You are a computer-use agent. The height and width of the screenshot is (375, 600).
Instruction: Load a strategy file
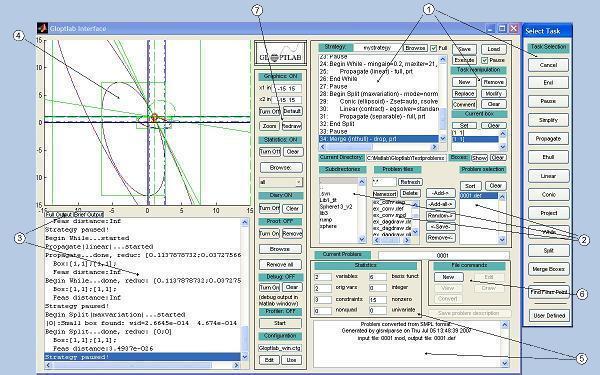[x=494, y=49]
